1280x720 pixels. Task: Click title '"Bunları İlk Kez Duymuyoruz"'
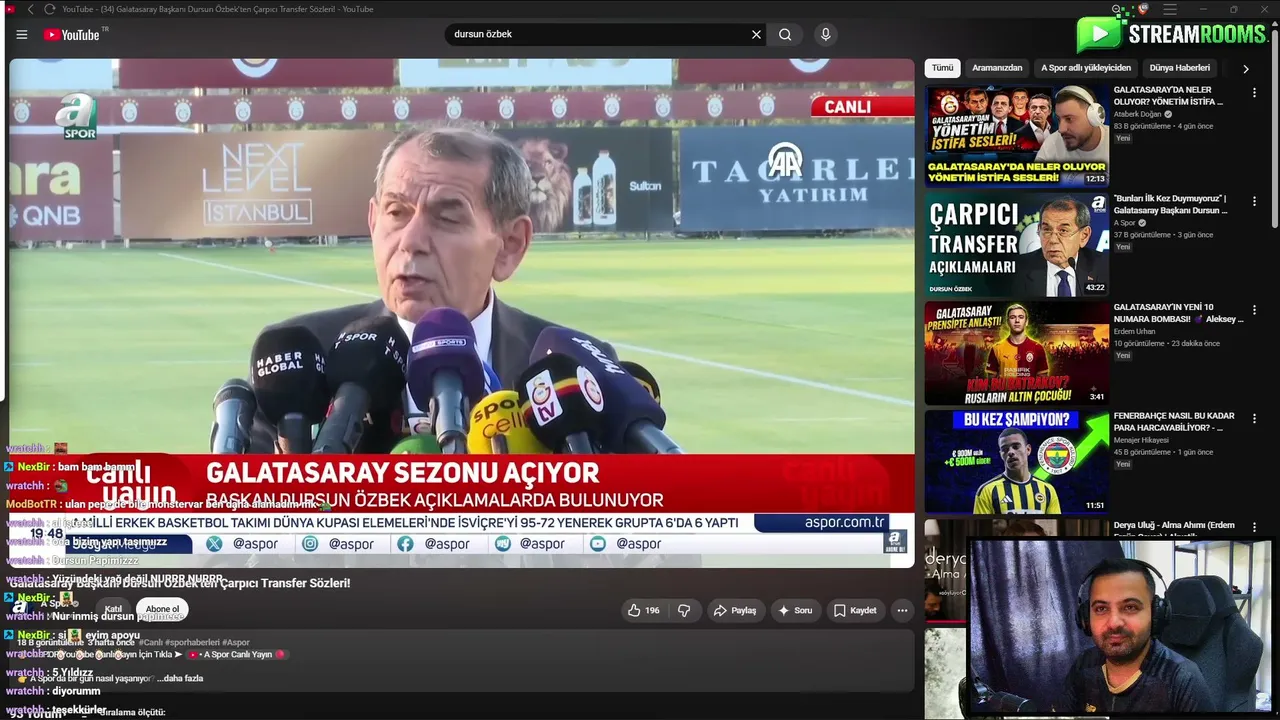pos(1170,205)
